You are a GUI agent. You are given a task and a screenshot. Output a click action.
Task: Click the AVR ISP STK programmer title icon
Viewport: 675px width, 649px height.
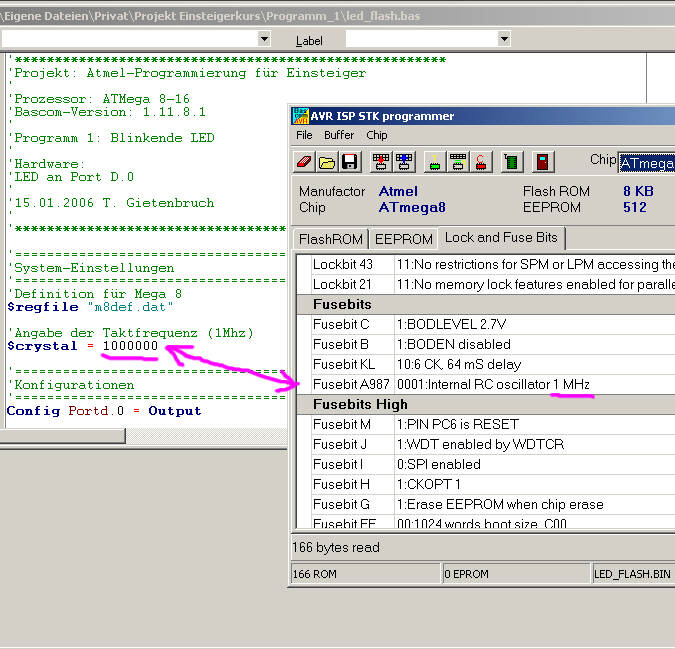point(300,116)
